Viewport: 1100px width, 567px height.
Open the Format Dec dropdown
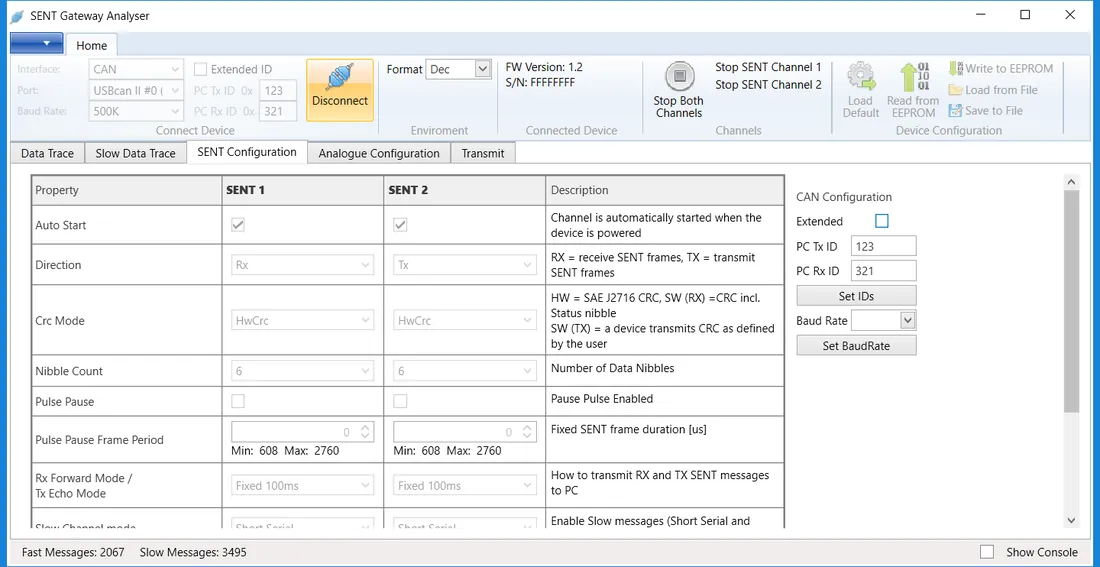coord(457,69)
